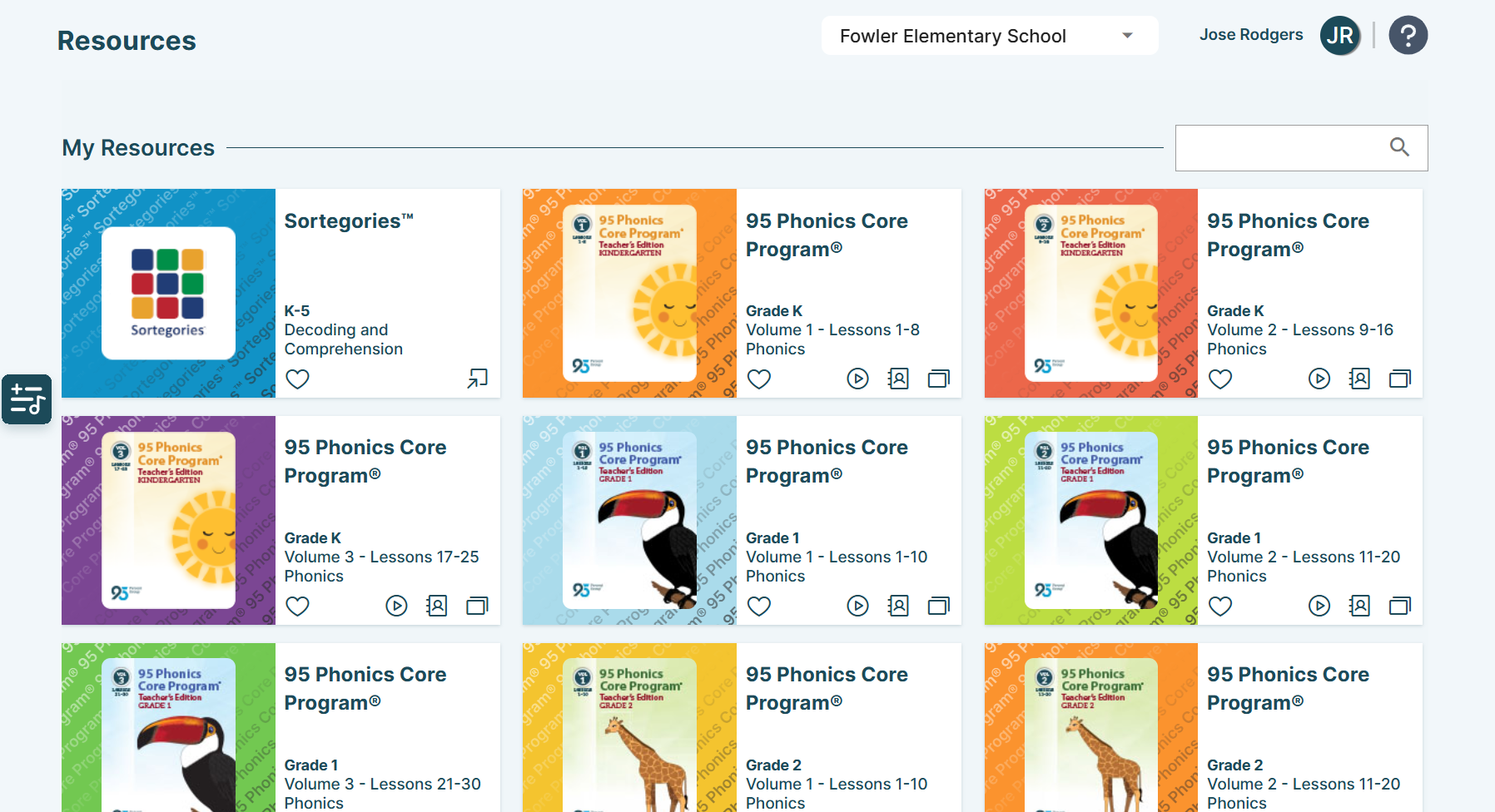Open Grade K Volume 1 book cover

tap(629, 293)
